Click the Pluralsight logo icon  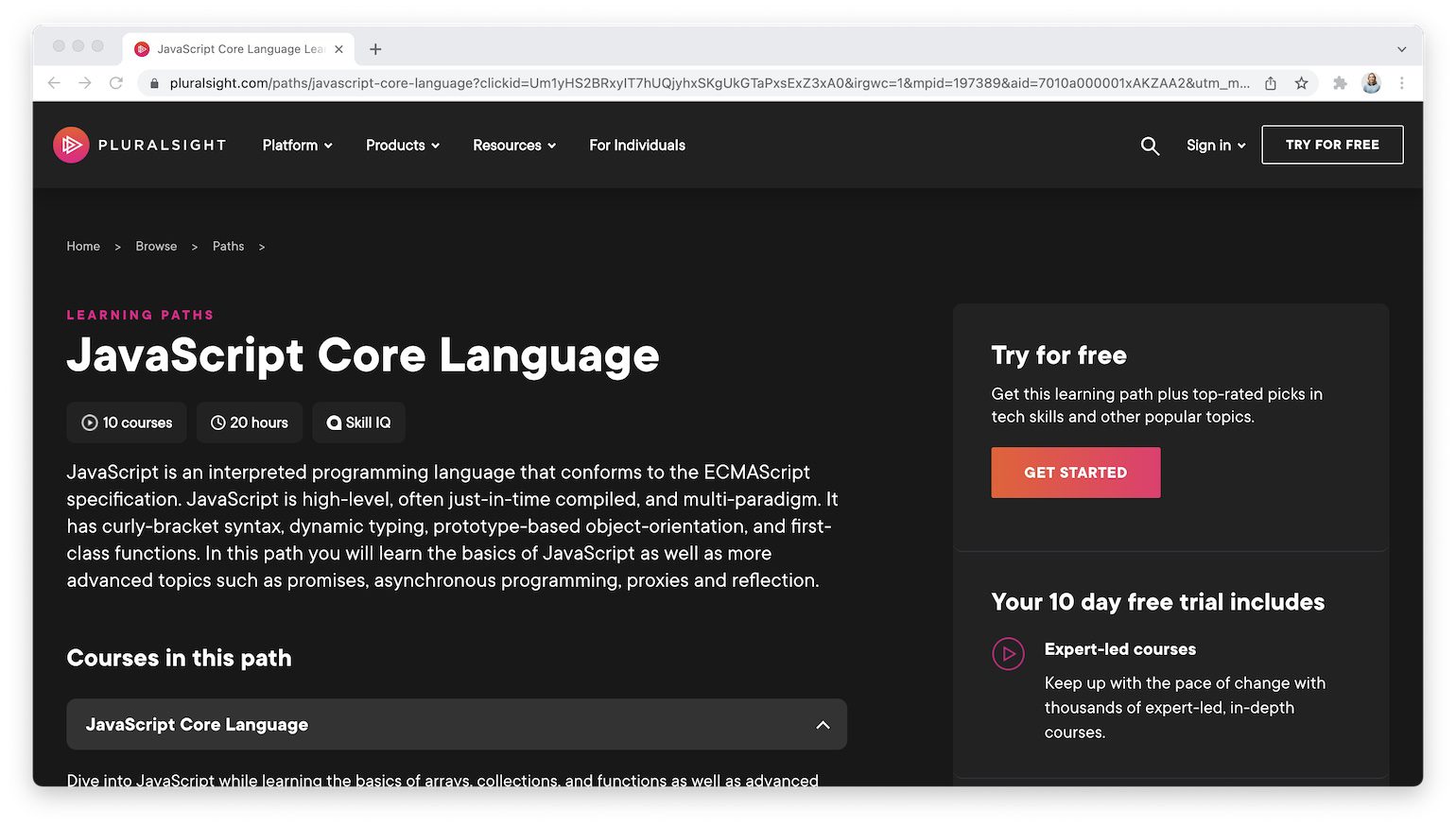coord(71,145)
